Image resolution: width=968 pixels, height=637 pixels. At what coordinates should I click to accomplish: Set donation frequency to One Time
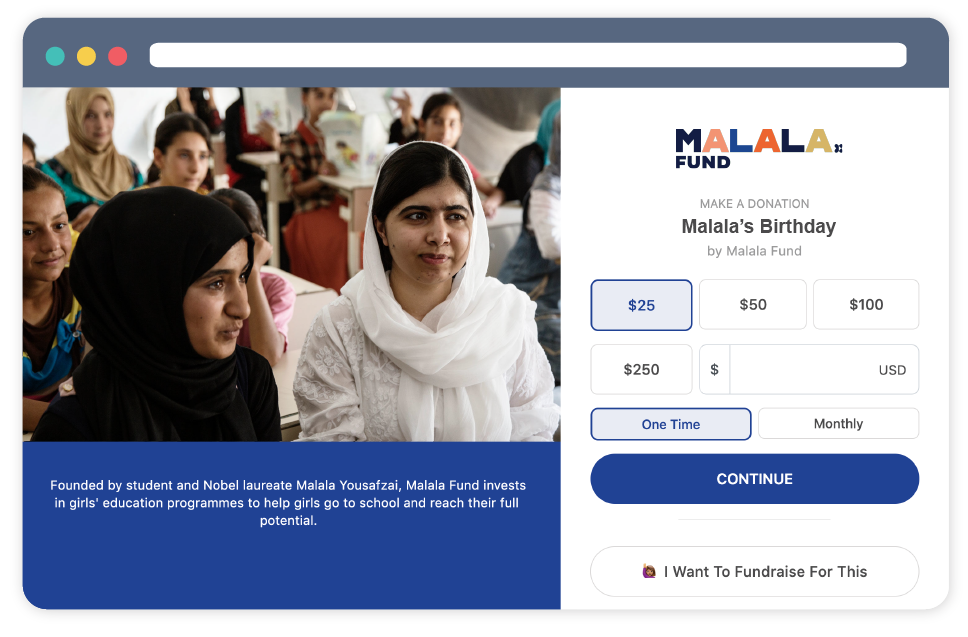point(671,424)
